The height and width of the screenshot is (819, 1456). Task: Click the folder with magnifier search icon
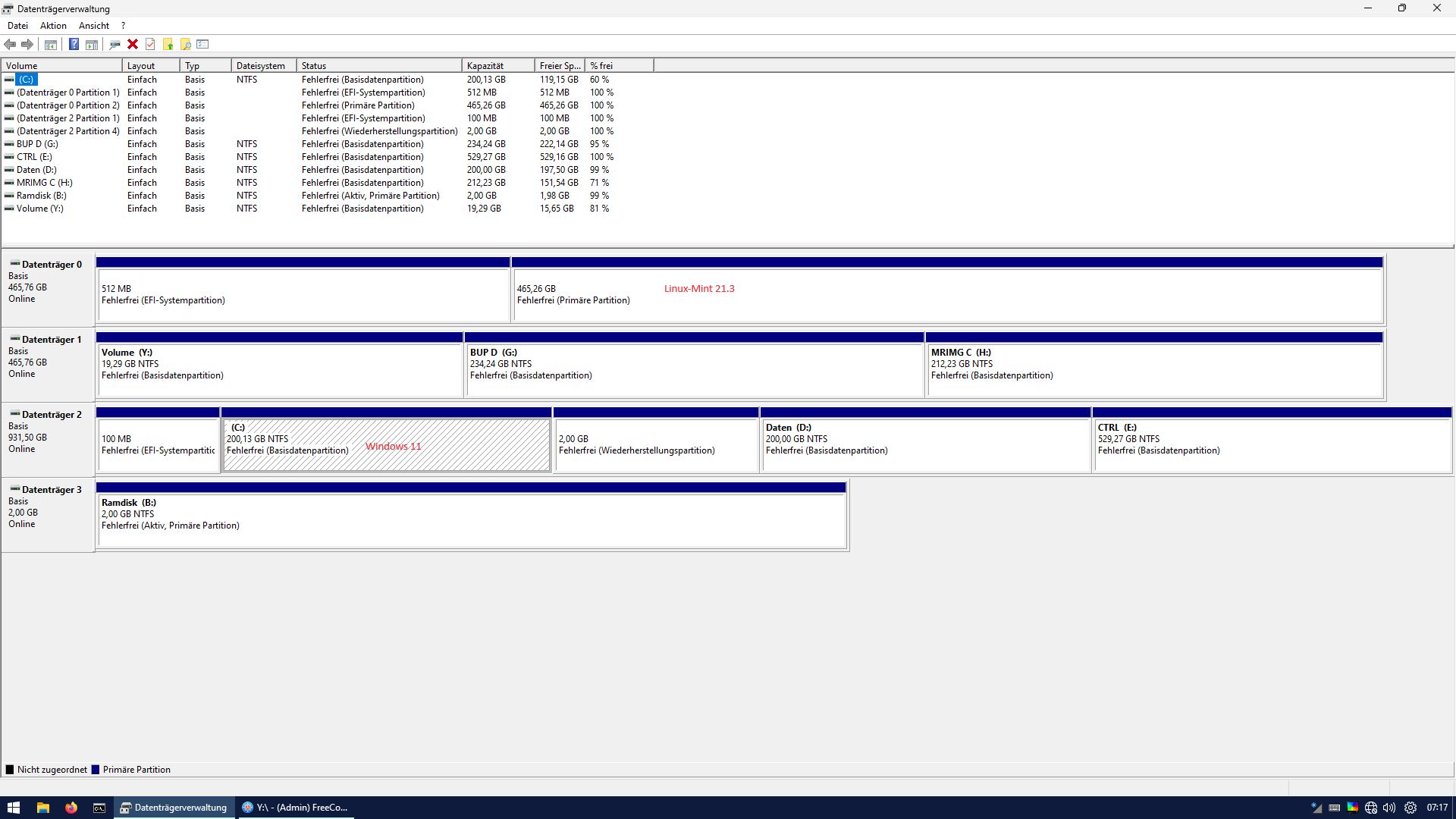(x=185, y=44)
